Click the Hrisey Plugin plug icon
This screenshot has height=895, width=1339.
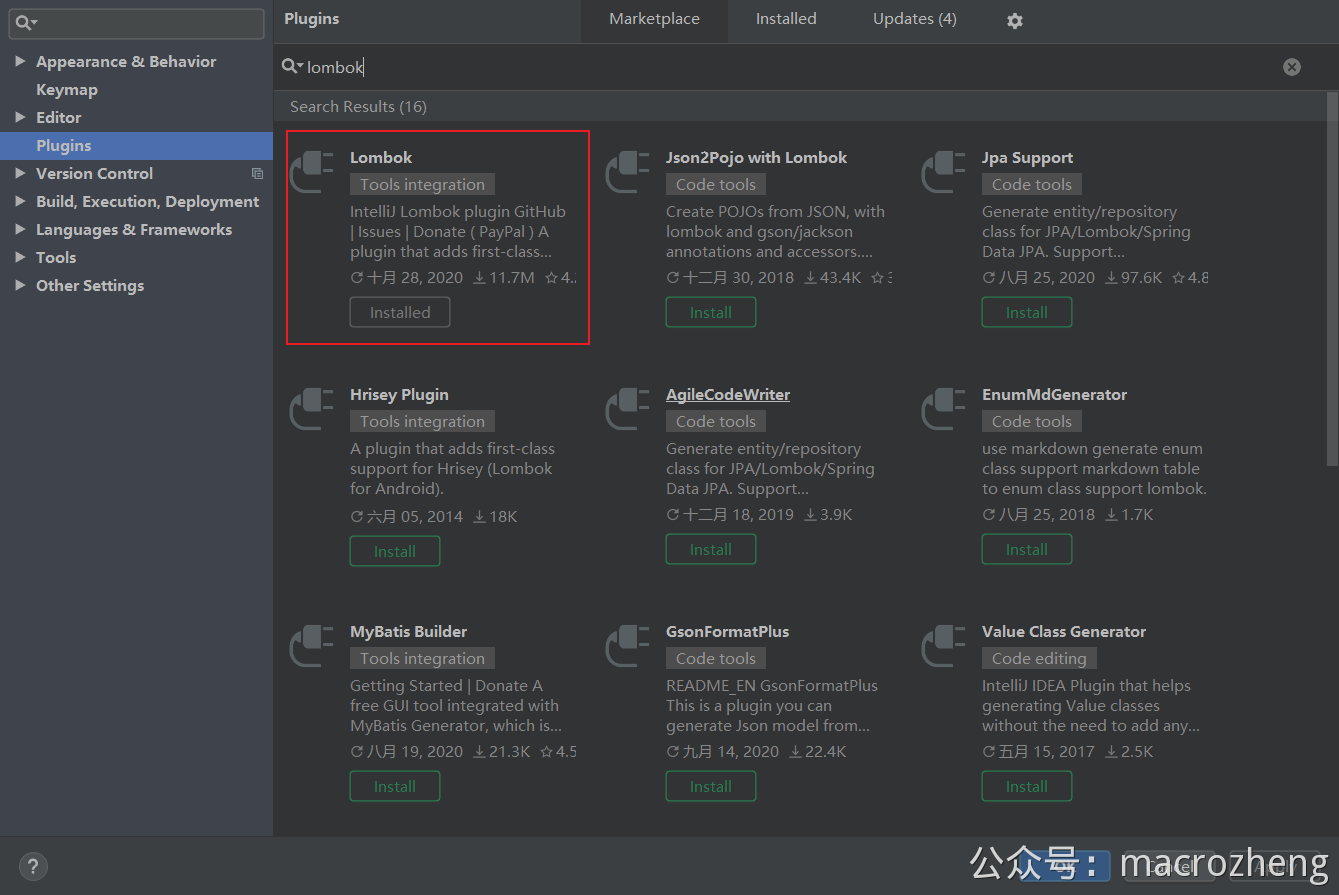(311, 408)
